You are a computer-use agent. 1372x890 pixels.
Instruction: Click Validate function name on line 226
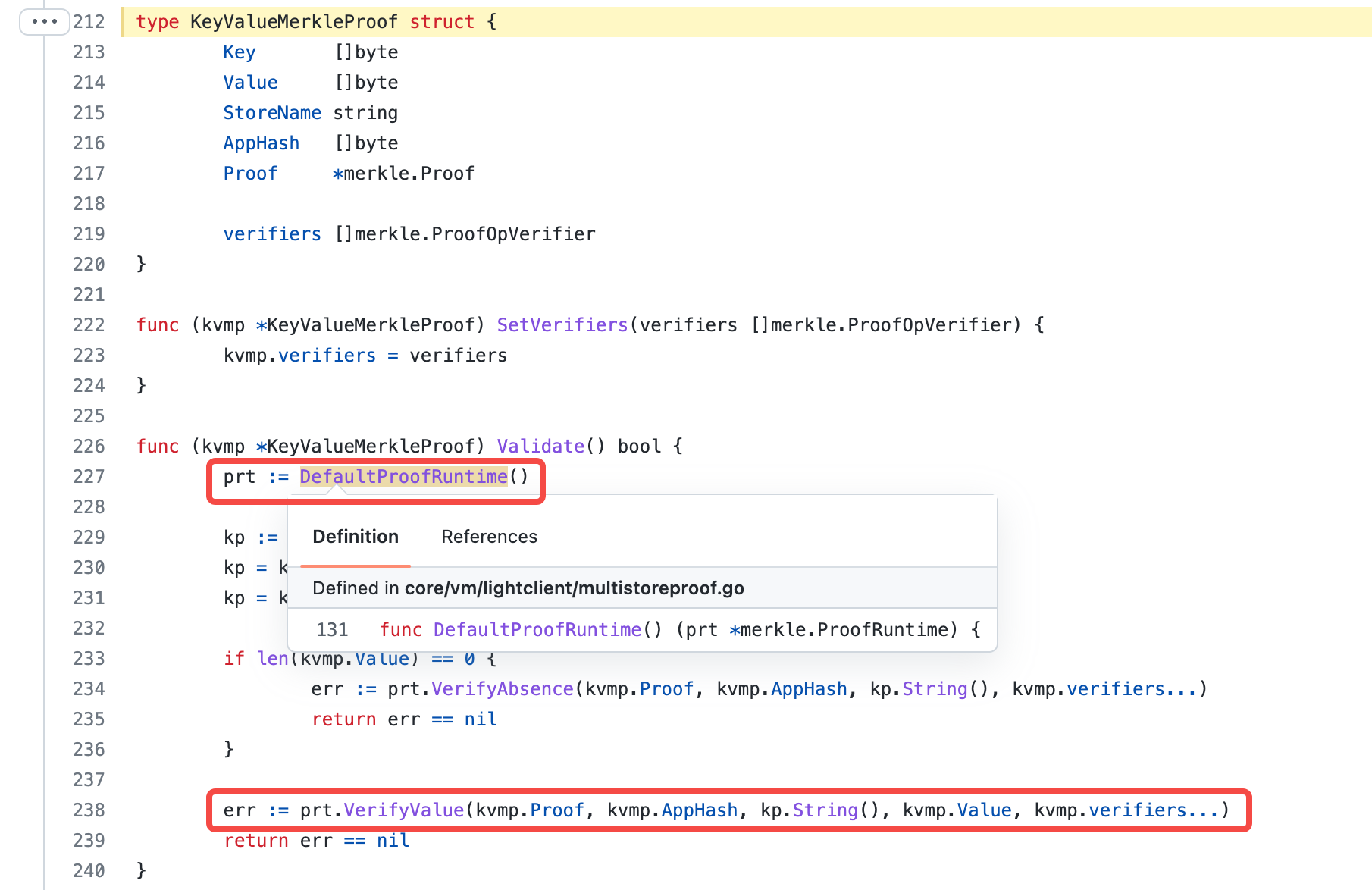click(x=540, y=447)
